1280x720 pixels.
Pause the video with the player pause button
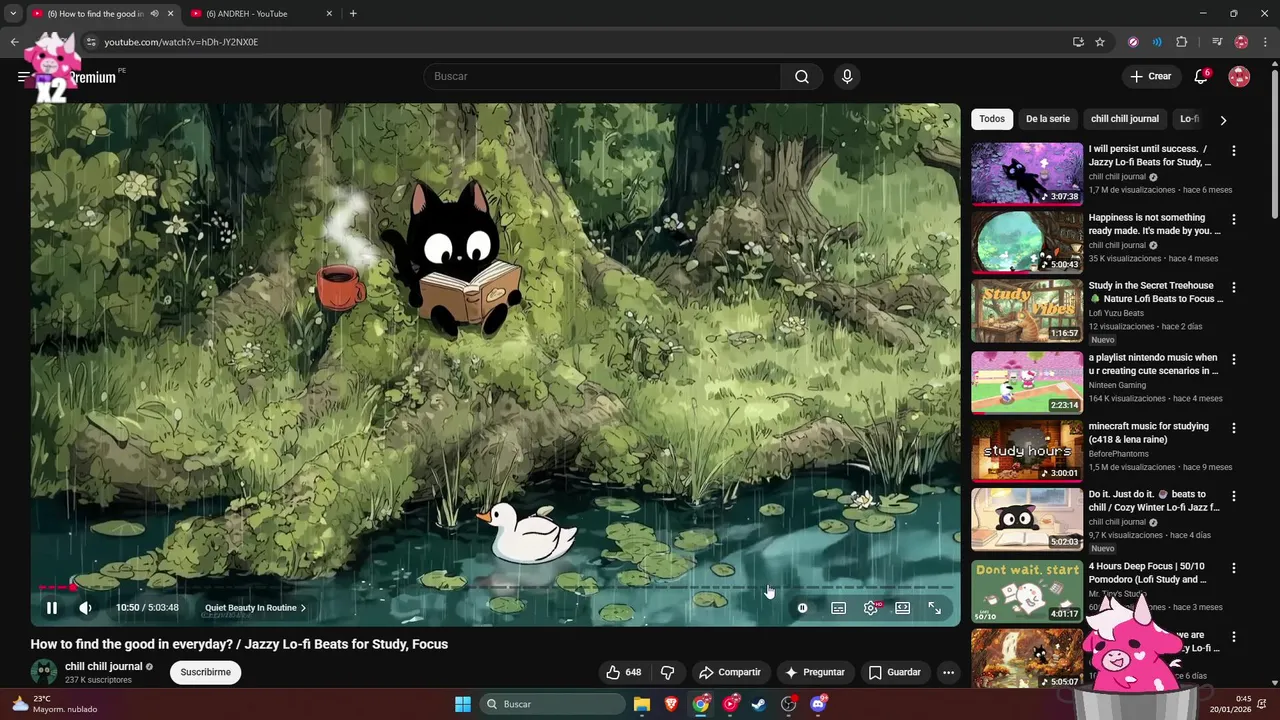[x=51, y=608]
